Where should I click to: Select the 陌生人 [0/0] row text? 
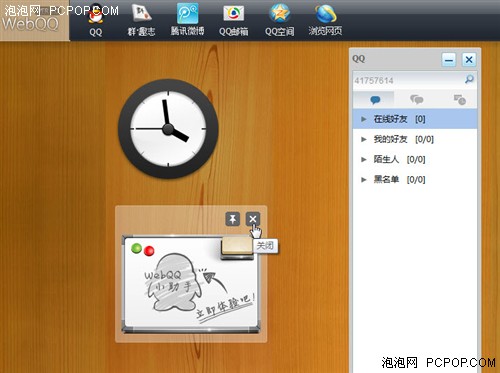tap(399, 159)
